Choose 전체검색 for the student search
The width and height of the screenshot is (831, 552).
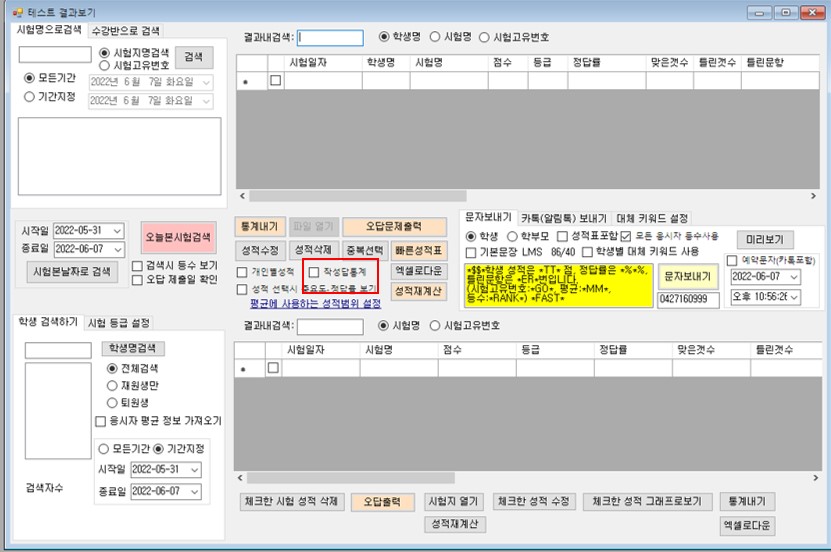point(112,368)
